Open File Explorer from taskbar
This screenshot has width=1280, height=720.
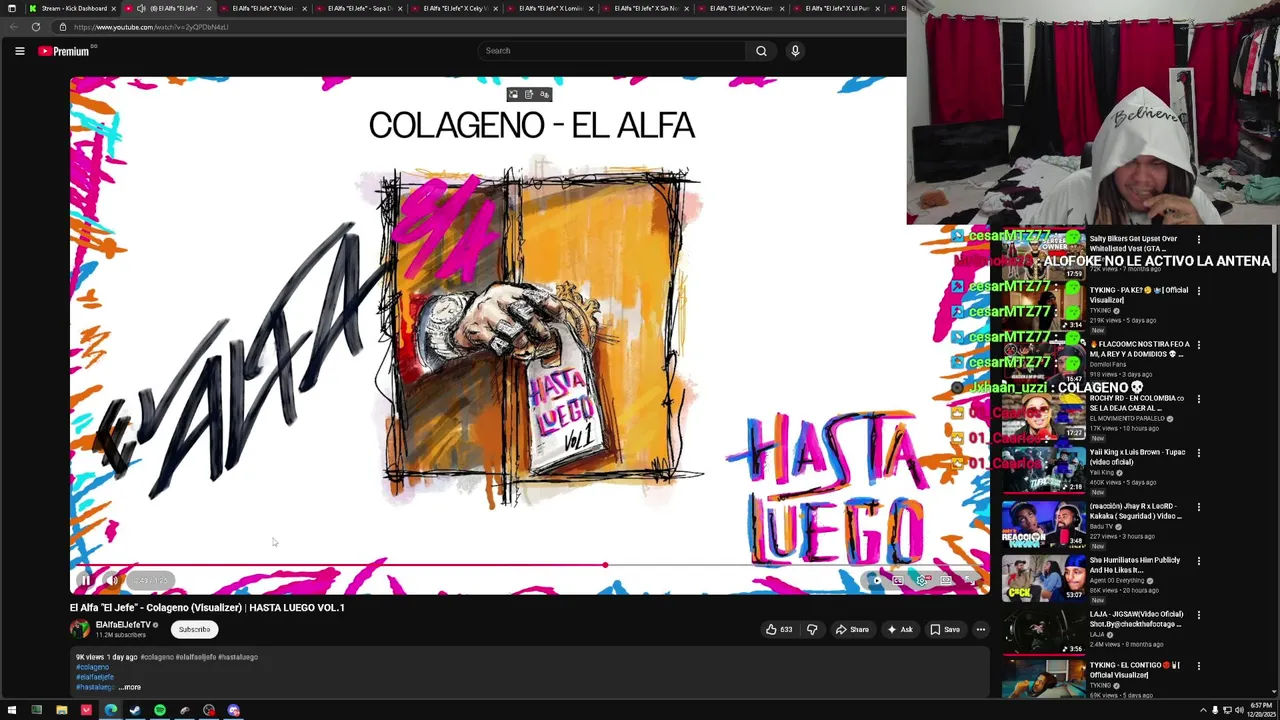pyautogui.click(x=61, y=711)
